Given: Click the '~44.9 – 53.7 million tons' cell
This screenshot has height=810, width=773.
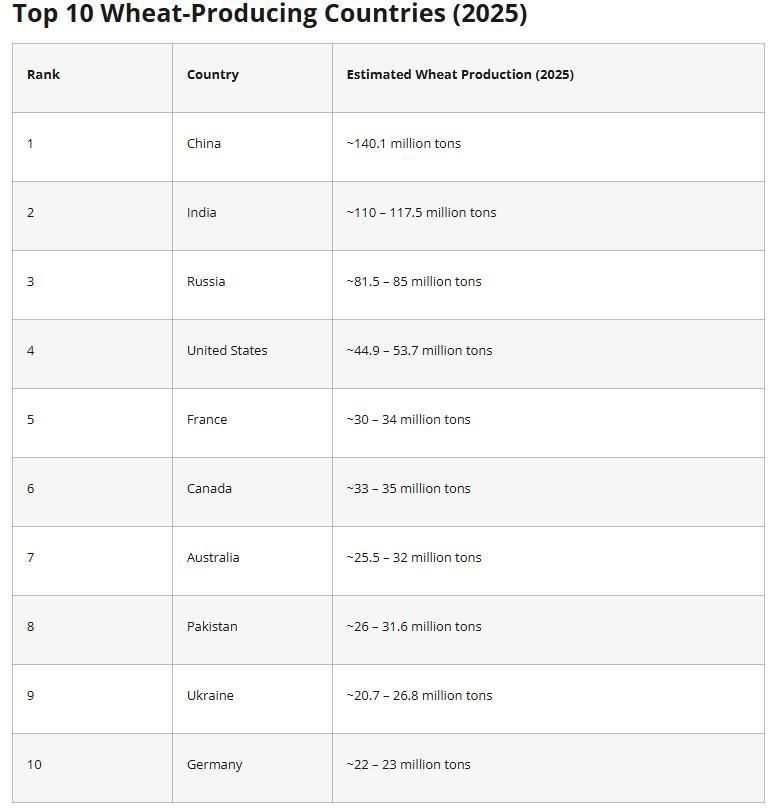Looking at the screenshot, I should click(x=419, y=351).
